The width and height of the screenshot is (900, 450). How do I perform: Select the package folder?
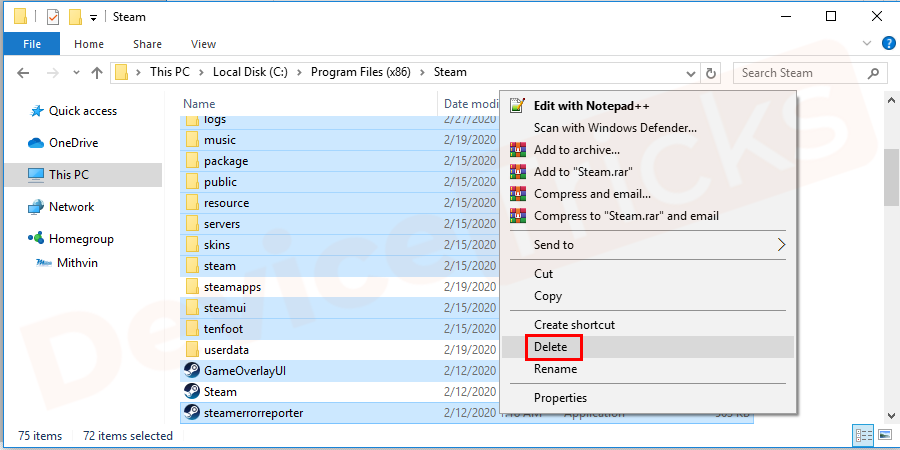226,161
